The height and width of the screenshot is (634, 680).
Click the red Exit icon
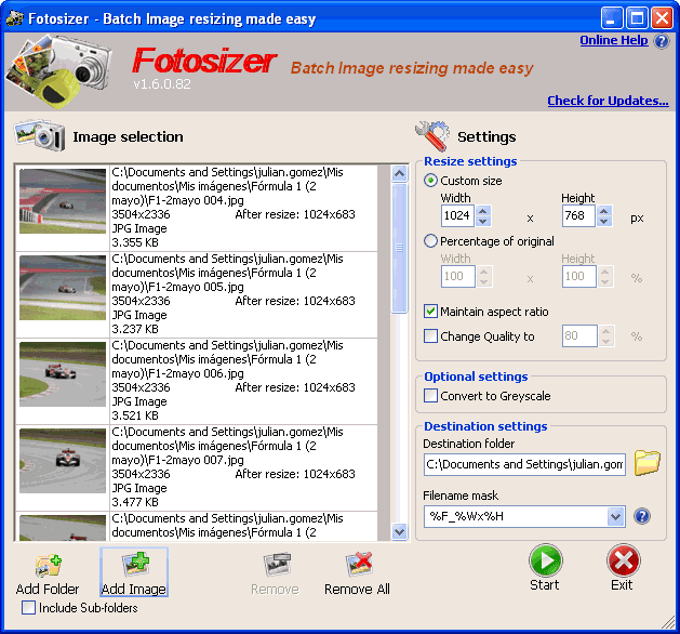tap(623, 560)
